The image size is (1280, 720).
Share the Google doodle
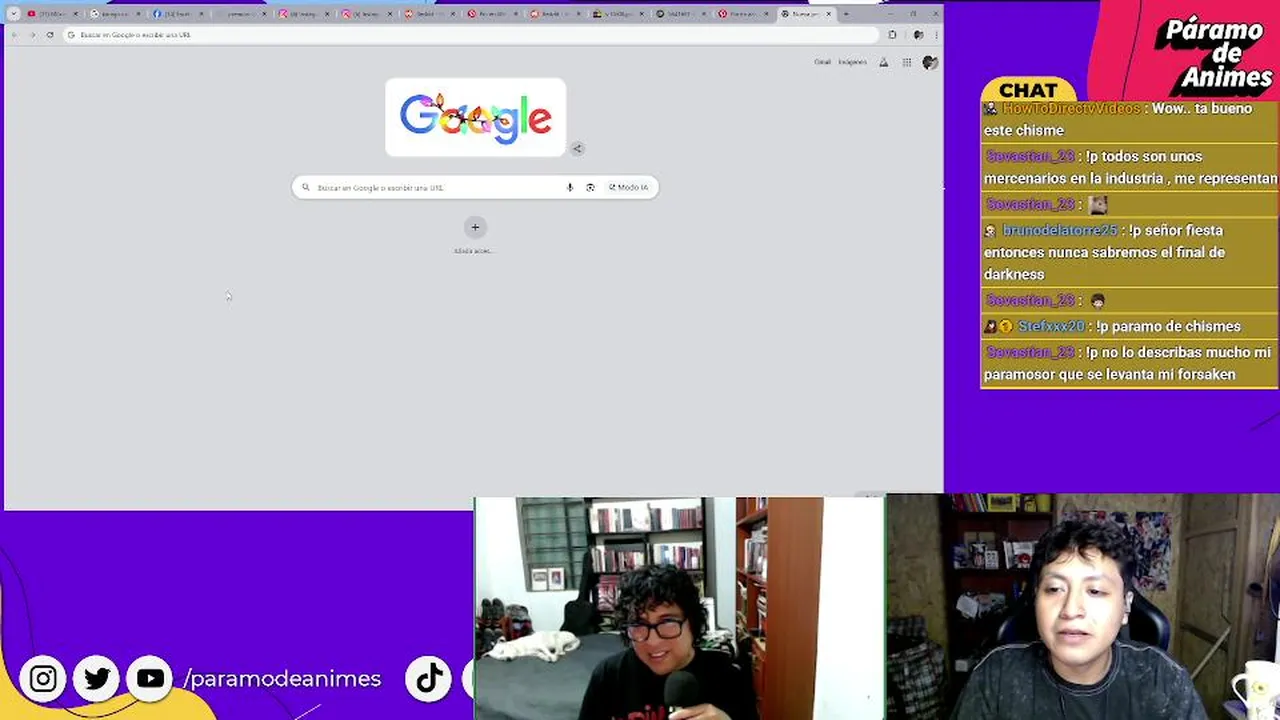577,148
